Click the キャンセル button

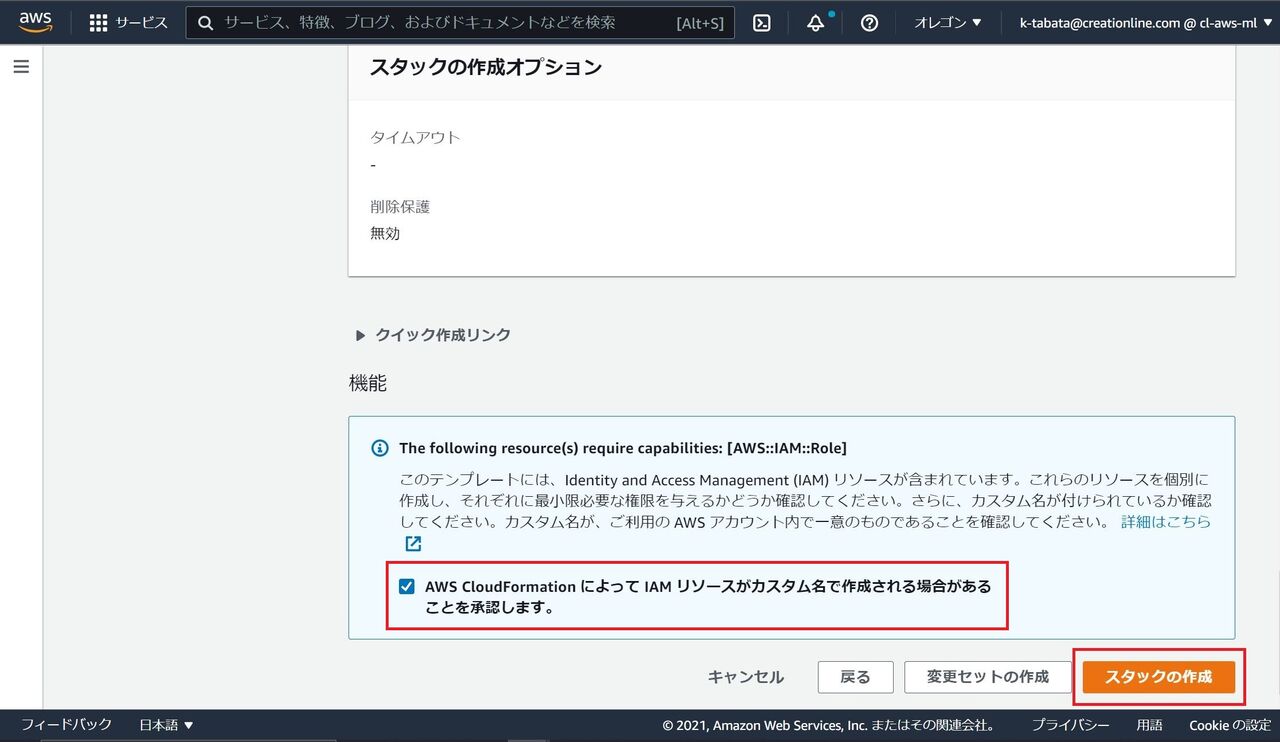click(746, 677)
